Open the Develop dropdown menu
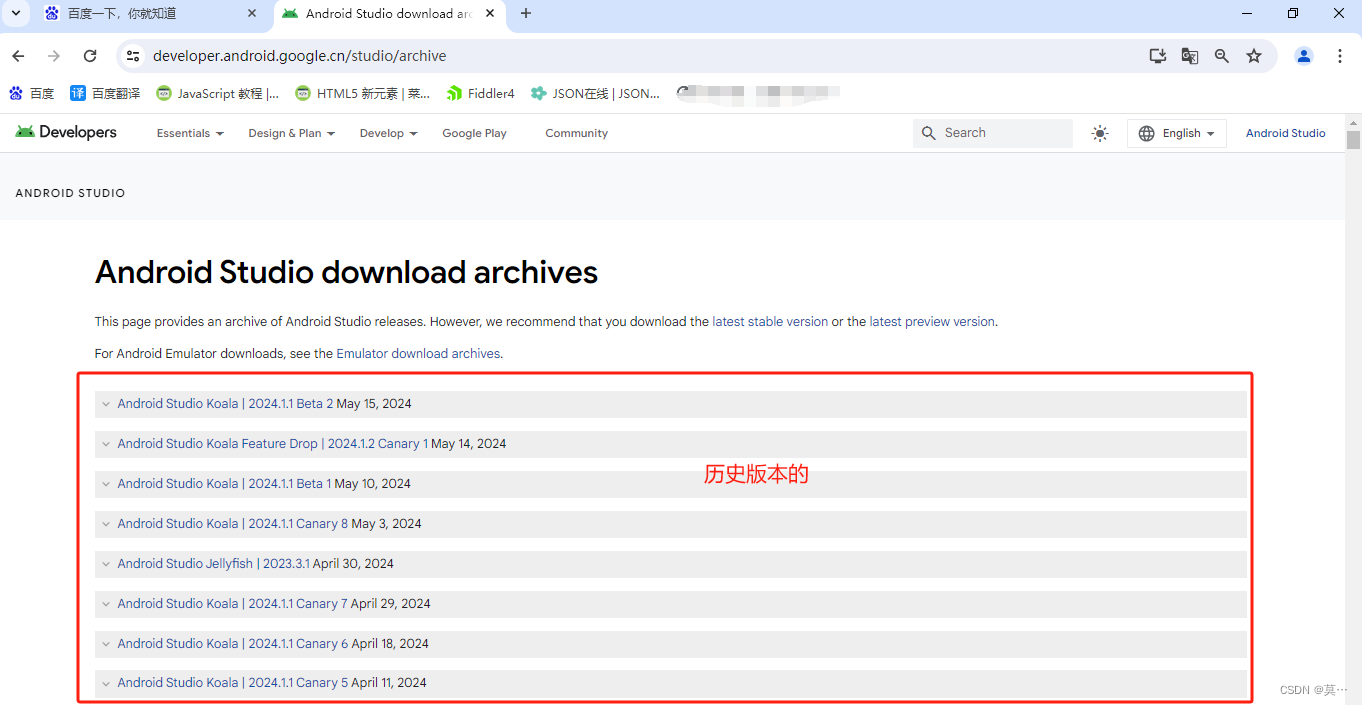 pyautogui.click(x=389, y=133)
